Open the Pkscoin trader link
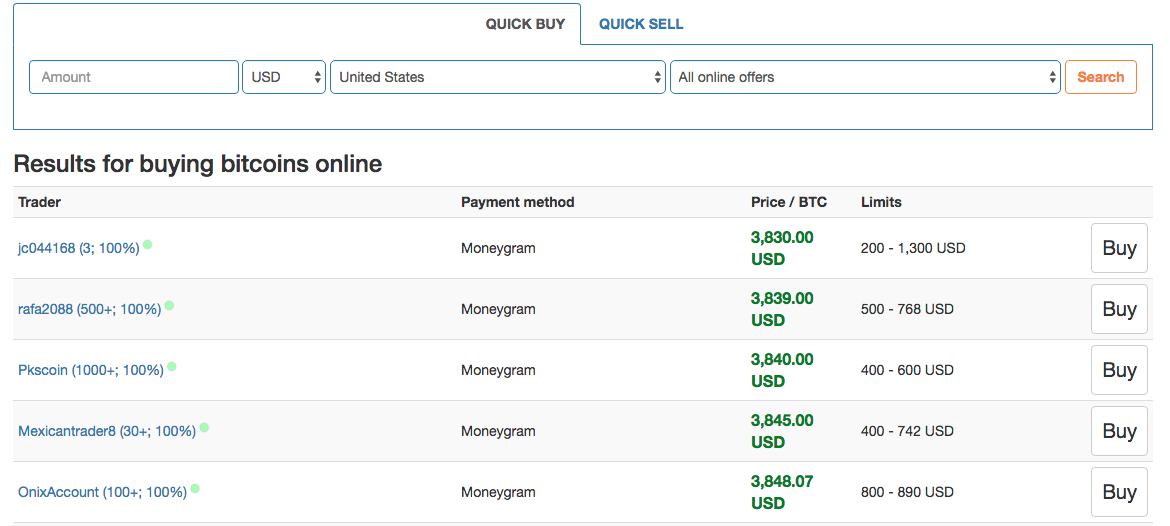This screenshot has height=526, width=1170. coord(90,371)
